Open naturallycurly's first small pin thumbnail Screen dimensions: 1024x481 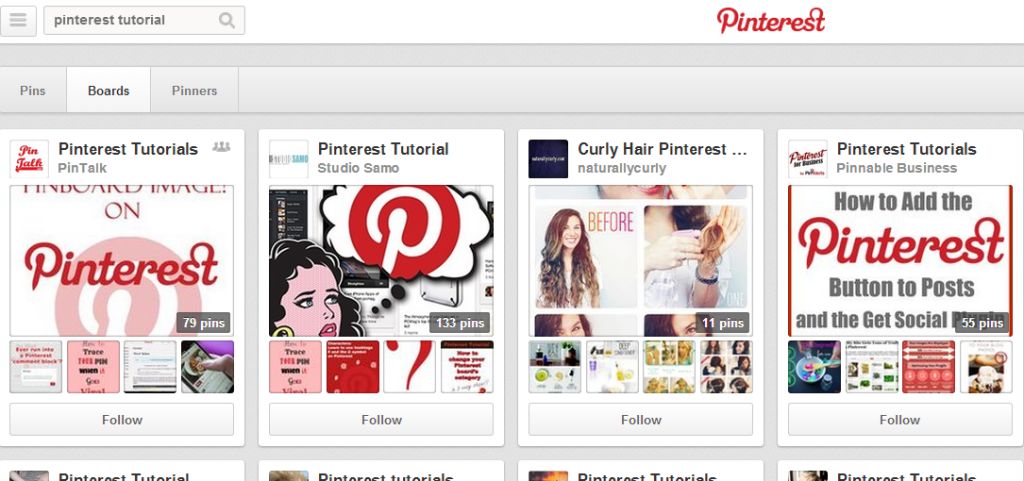point(554,367)
